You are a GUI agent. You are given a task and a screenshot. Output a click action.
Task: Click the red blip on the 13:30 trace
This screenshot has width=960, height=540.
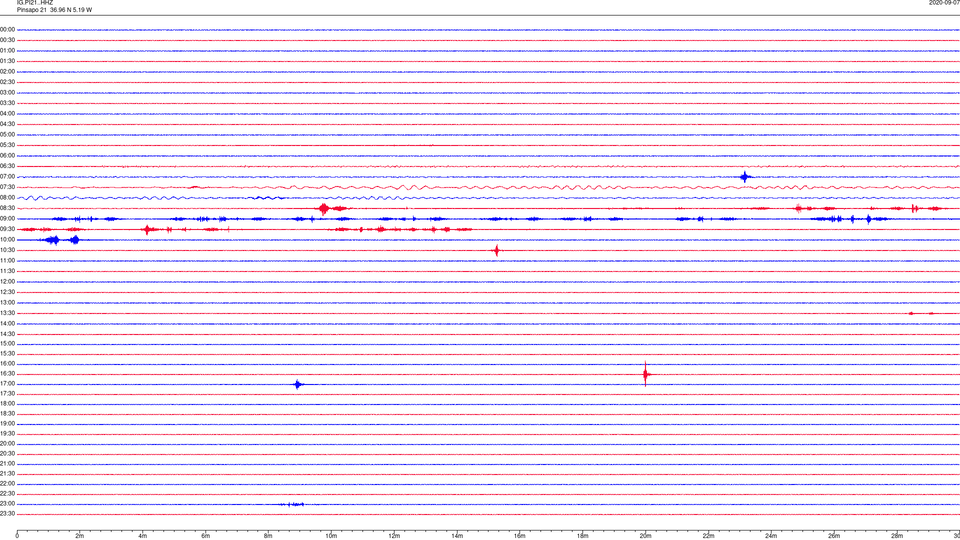tap(911, 313)
